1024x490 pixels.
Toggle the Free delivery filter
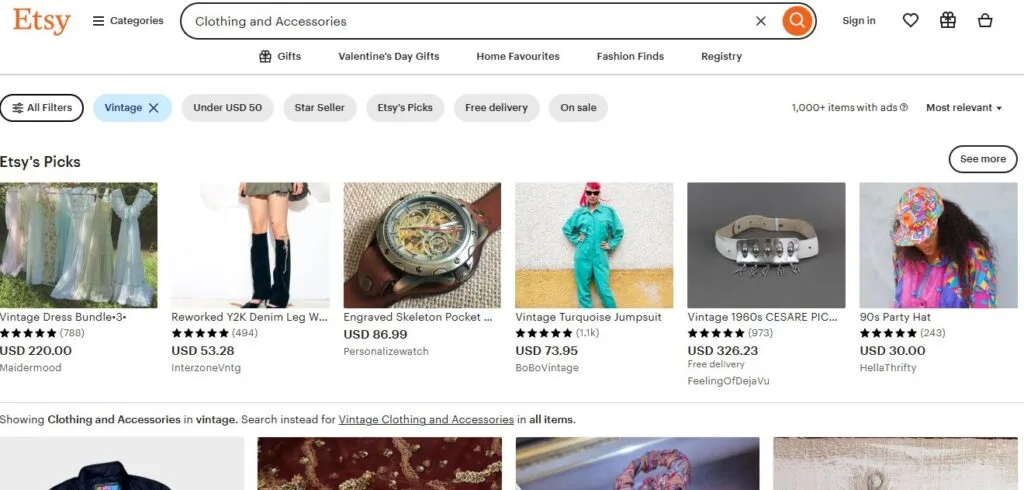[496, 108]
